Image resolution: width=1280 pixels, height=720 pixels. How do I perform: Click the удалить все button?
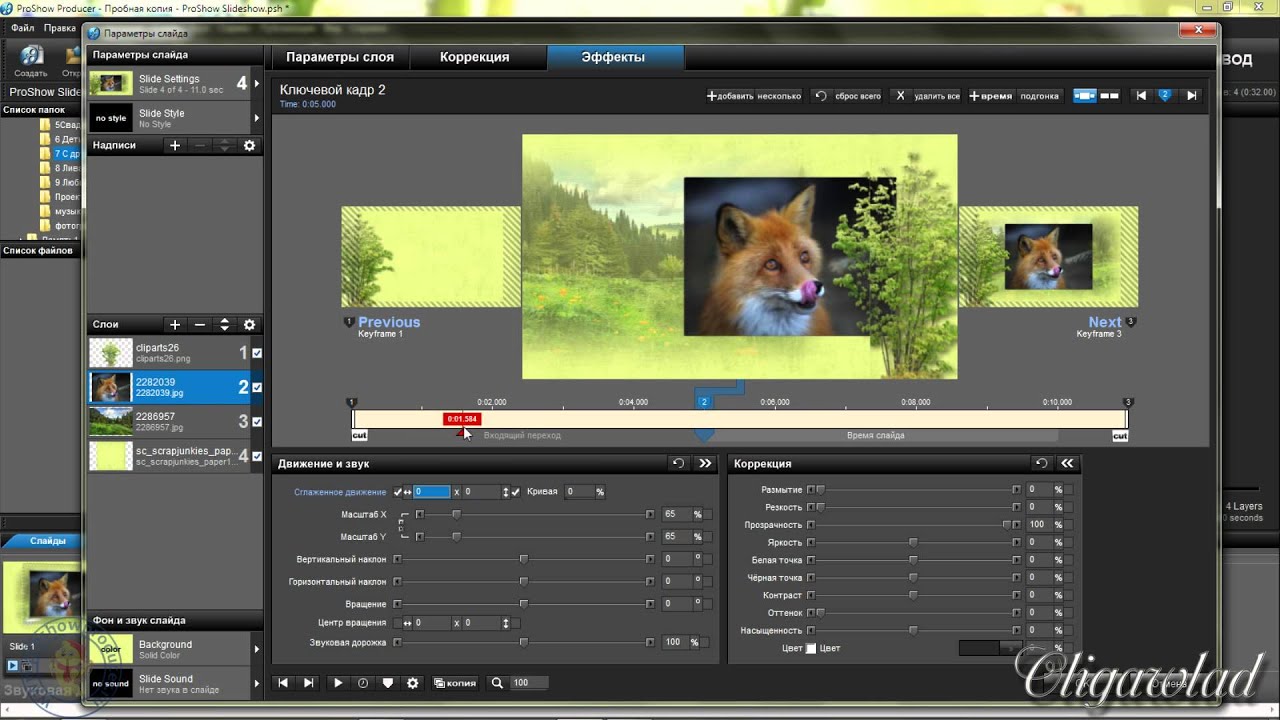(x=927, y=96)
